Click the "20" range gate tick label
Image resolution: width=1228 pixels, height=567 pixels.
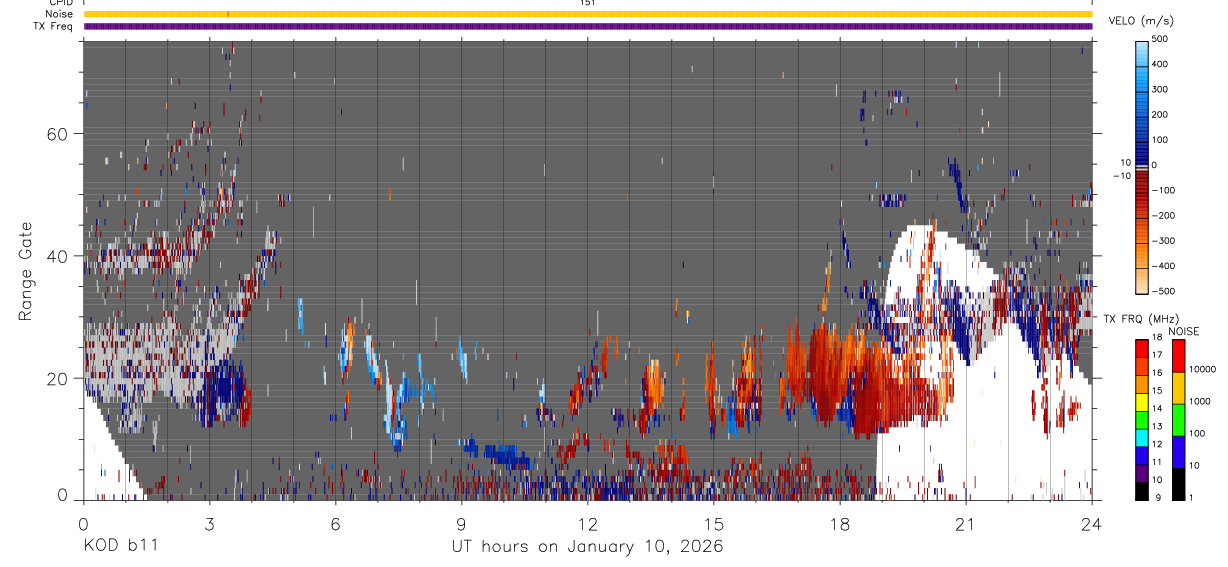coord(57,378)
